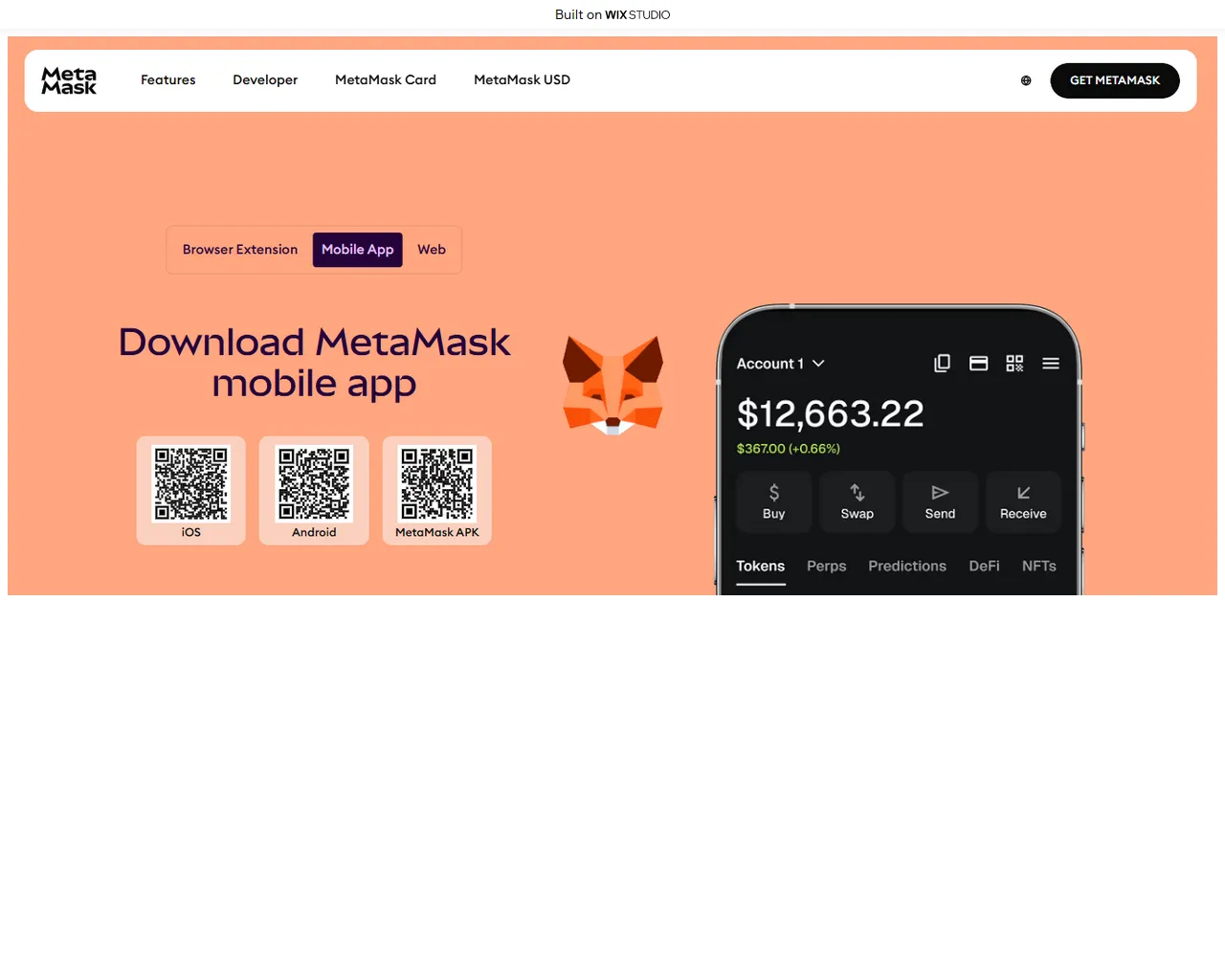Click the Send arrow button on phone
Screen dimensions: 1225x980
(940, 501)
